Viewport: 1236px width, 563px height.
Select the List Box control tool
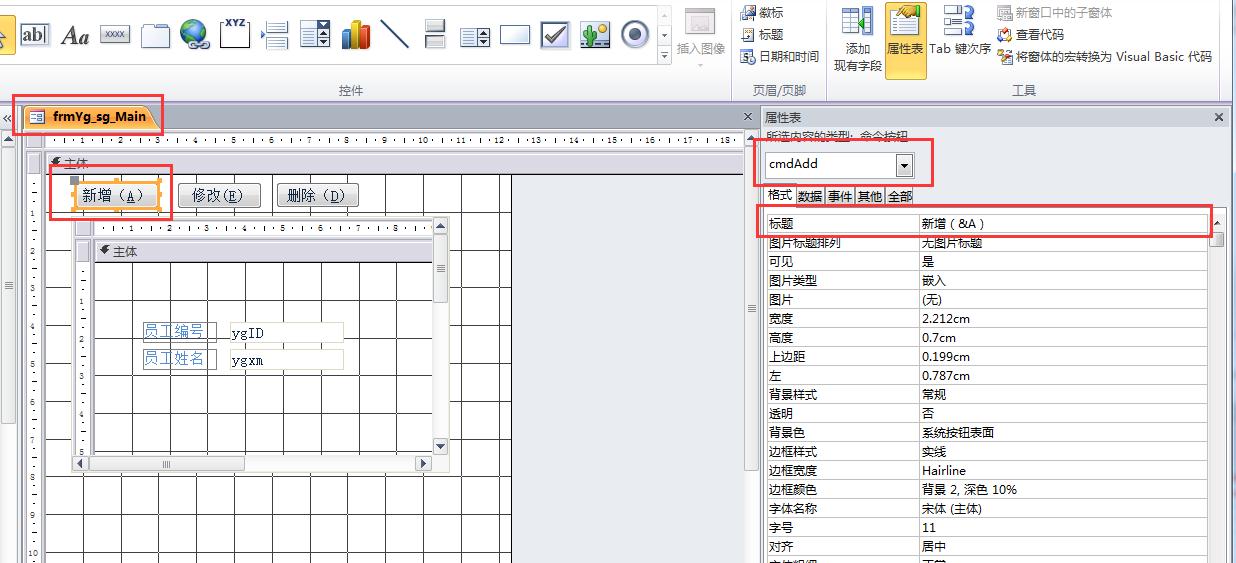[475, 35]
